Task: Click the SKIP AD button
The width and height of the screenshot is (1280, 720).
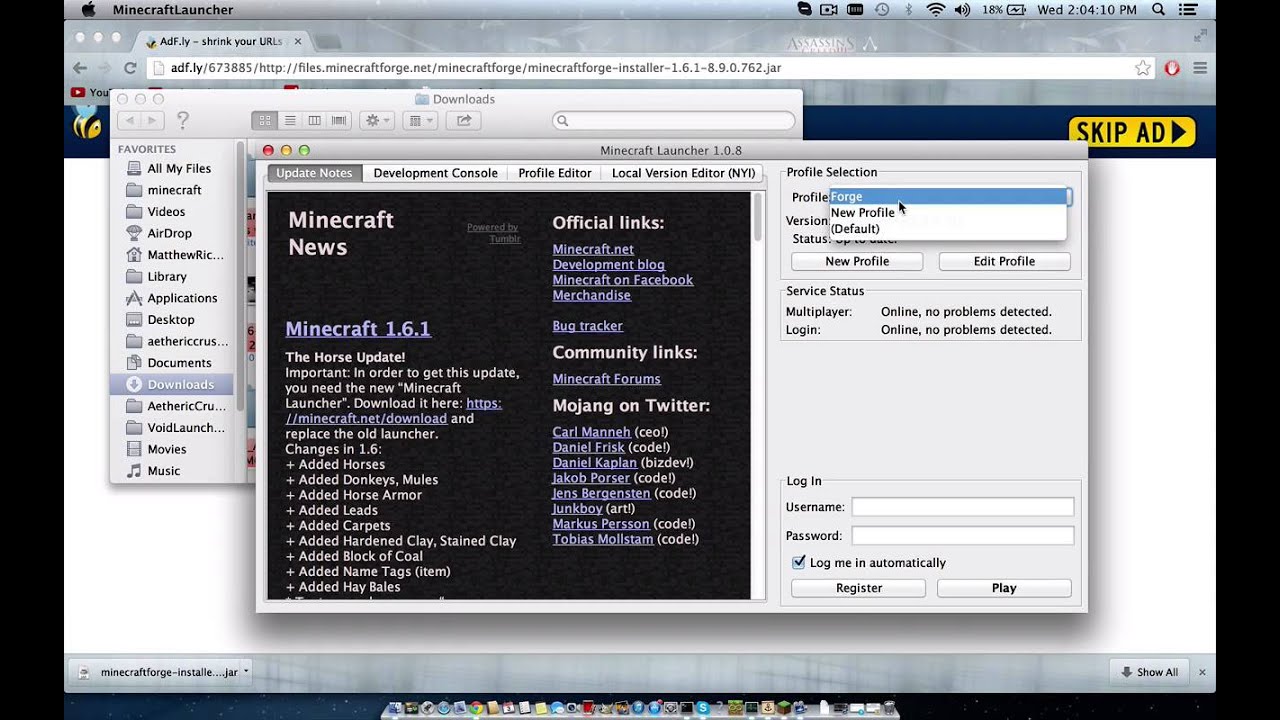Action: pyautogui.click(x=1132, y=132)
